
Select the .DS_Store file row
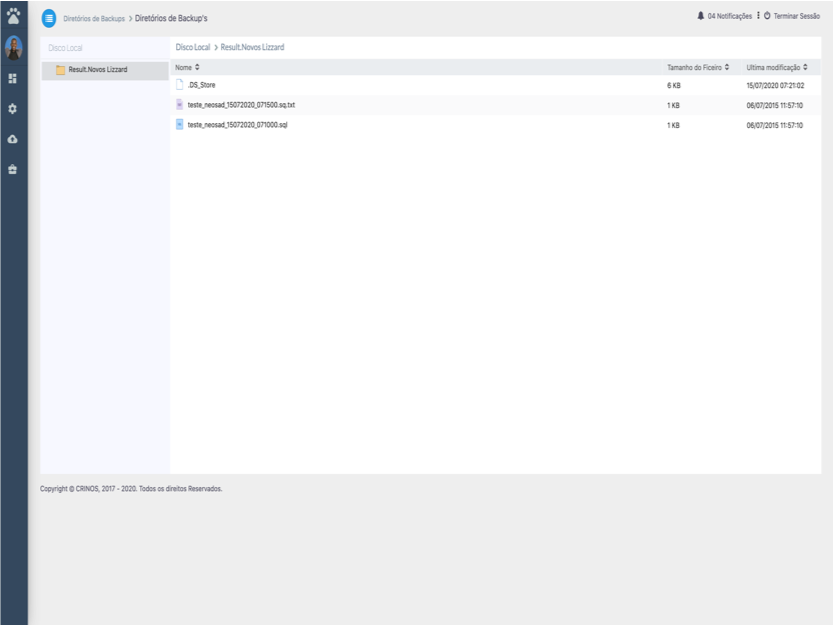(x=201, y=85)
